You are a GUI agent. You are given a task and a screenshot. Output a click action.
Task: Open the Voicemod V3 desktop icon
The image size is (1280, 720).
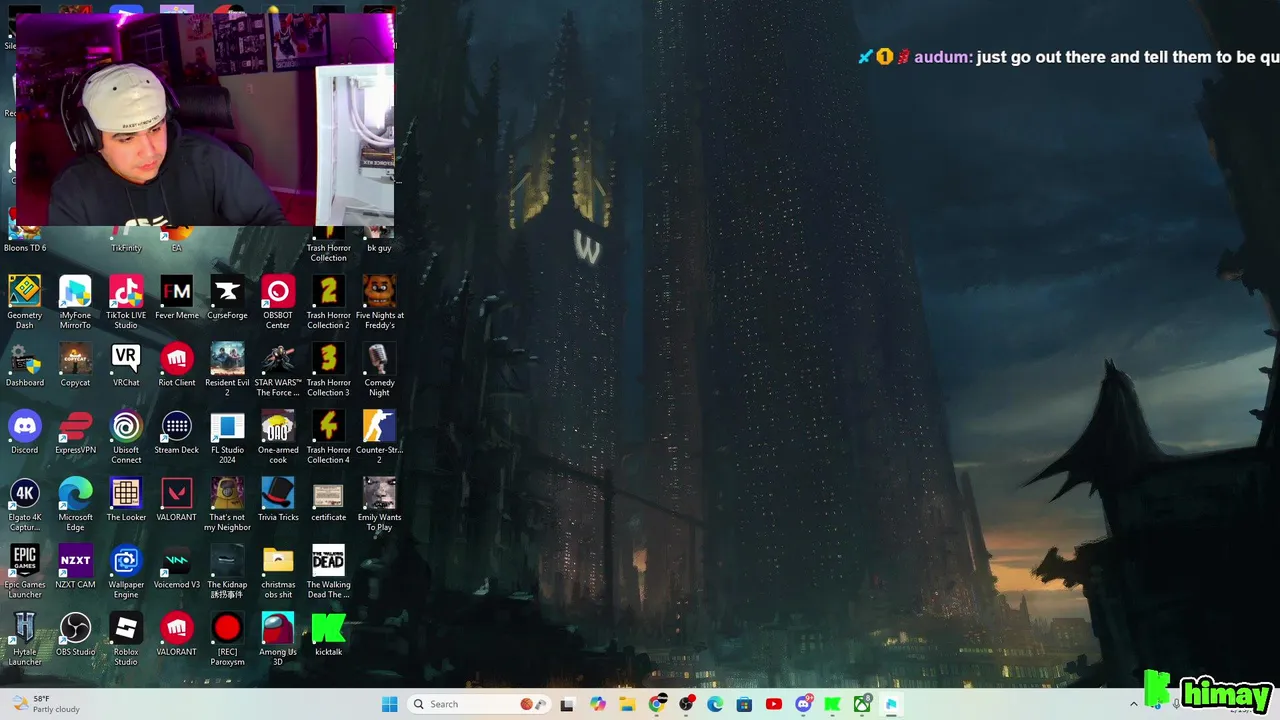pyautogui.click(x=177, y=567)
